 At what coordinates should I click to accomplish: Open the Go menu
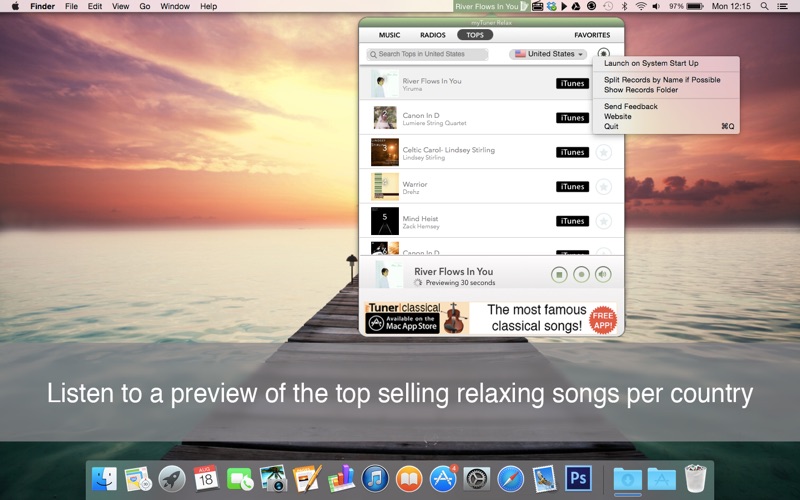tap(145, 6)
